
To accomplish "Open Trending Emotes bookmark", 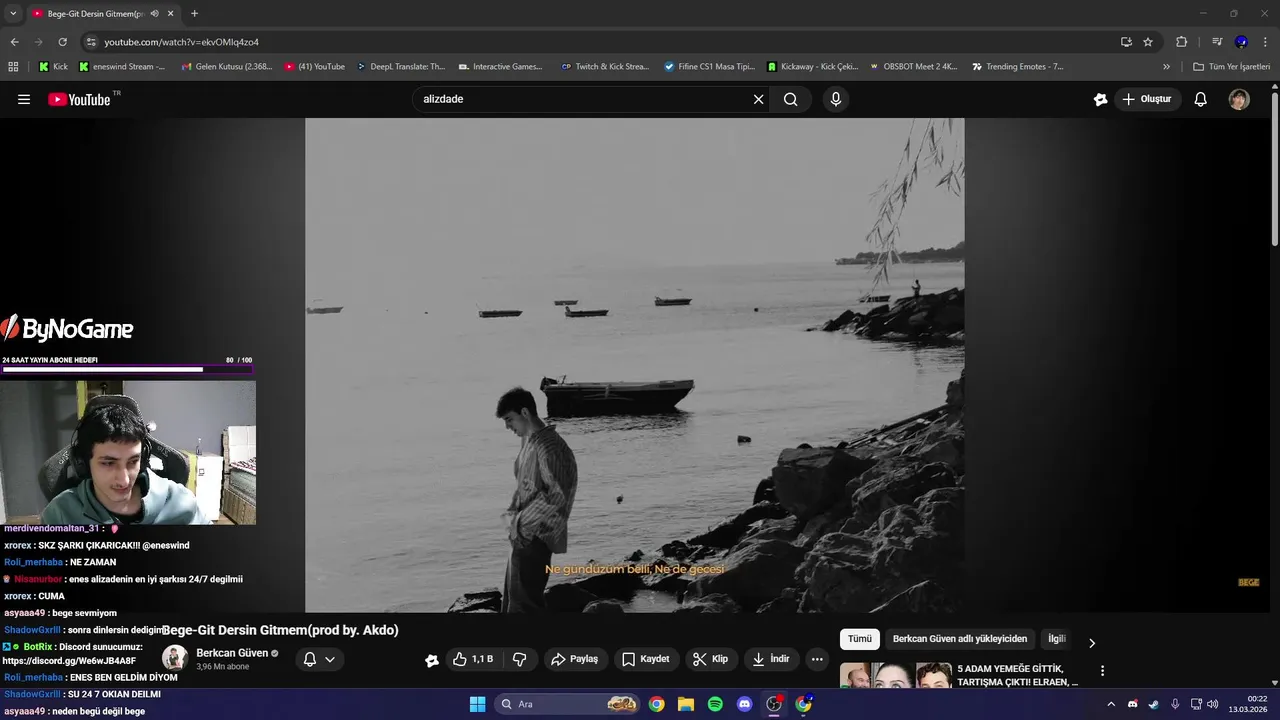I will [x=1017, y=67].
